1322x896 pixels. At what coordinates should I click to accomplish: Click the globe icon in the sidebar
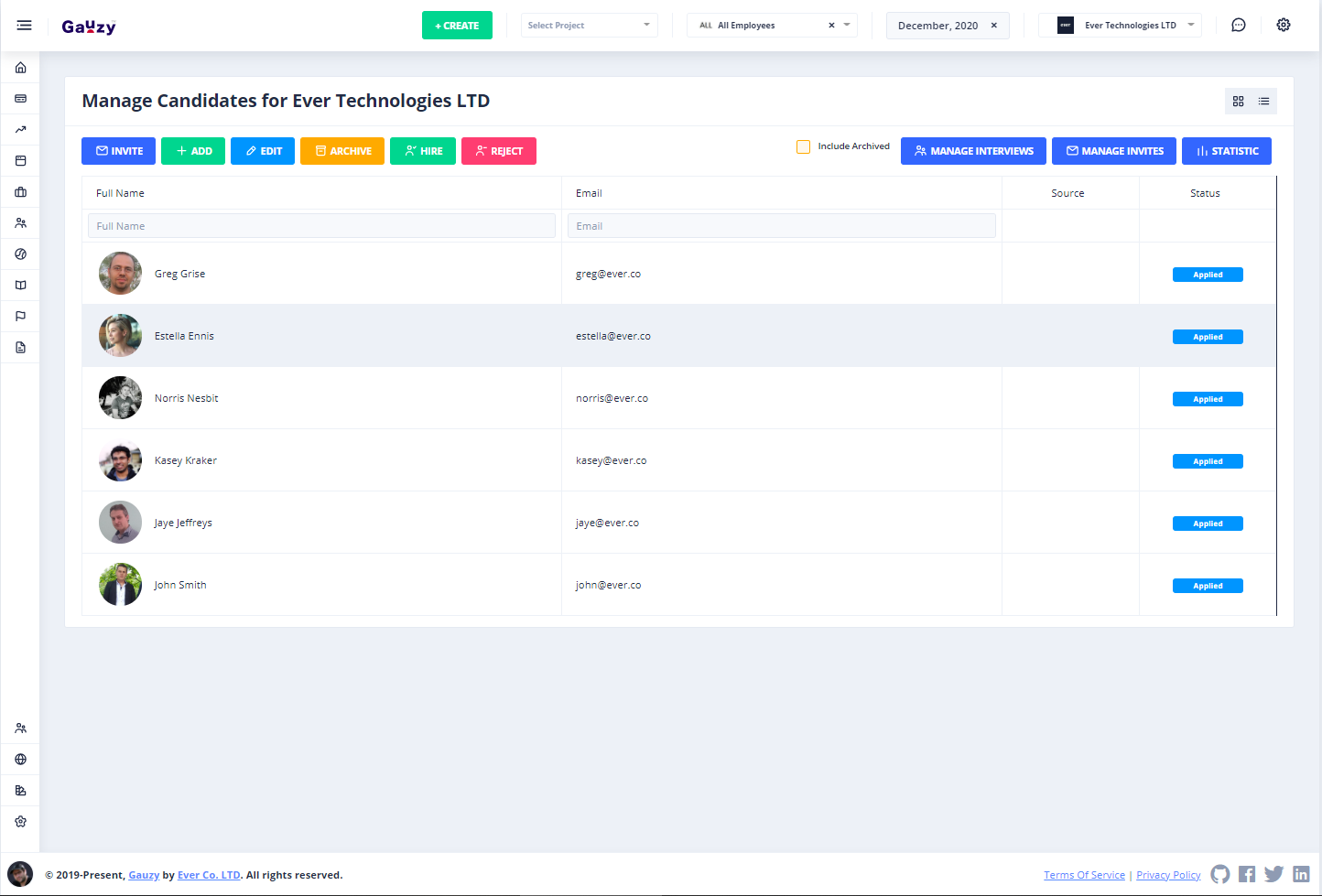pos(20,760)
